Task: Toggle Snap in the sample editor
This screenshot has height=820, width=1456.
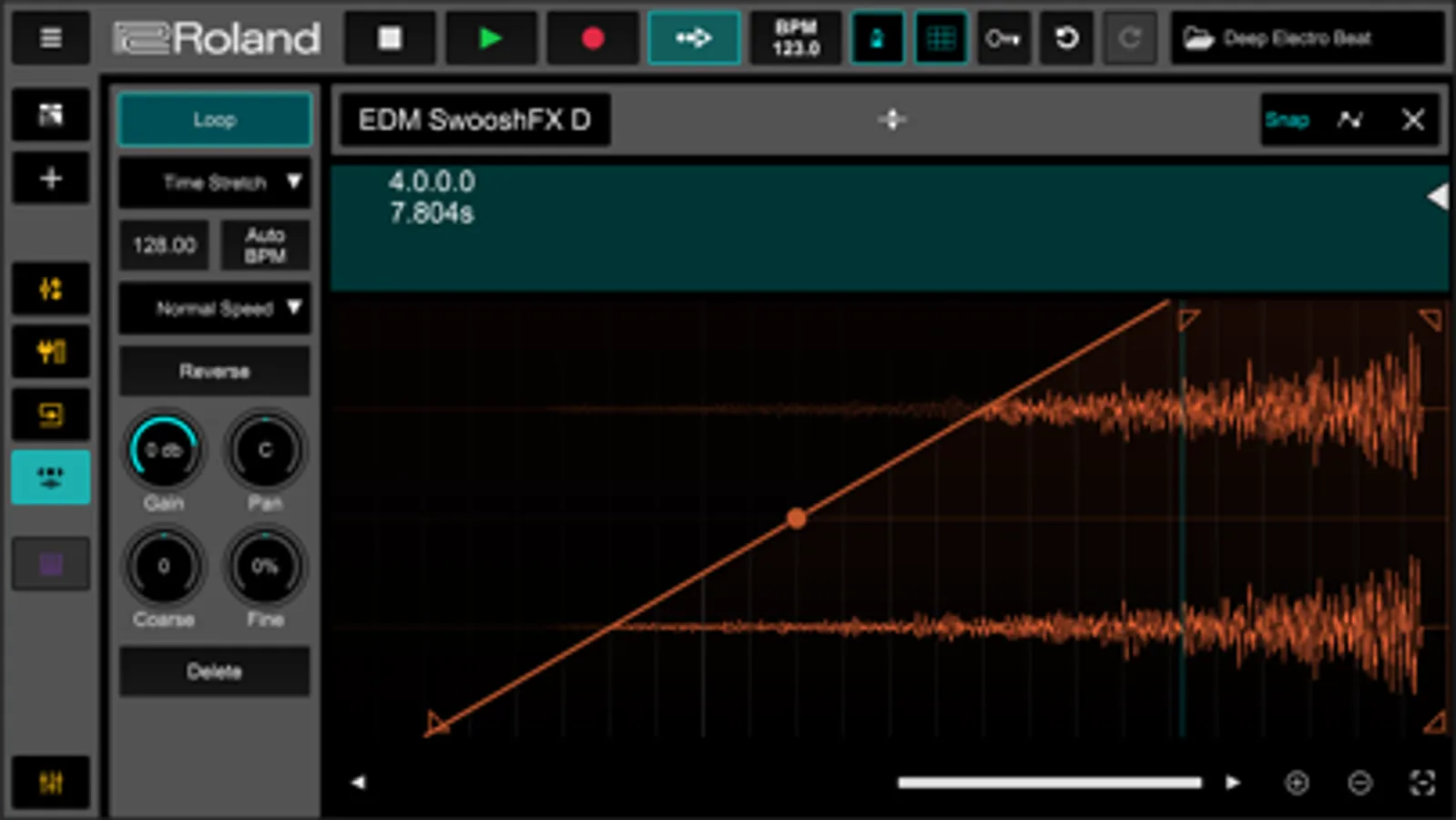Action: click(1287, 119)
